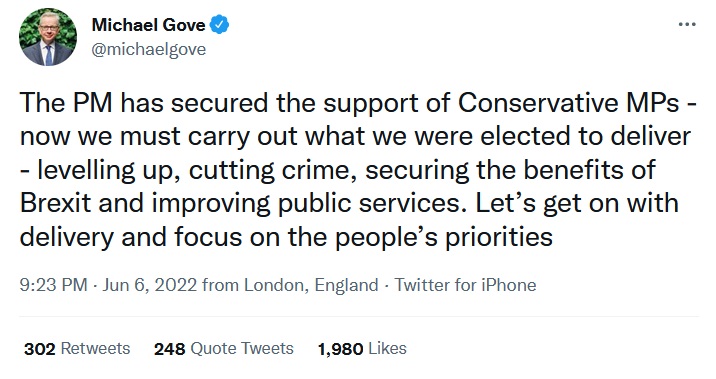
Task: Click the Retweets label word
Action: [95, 348]
